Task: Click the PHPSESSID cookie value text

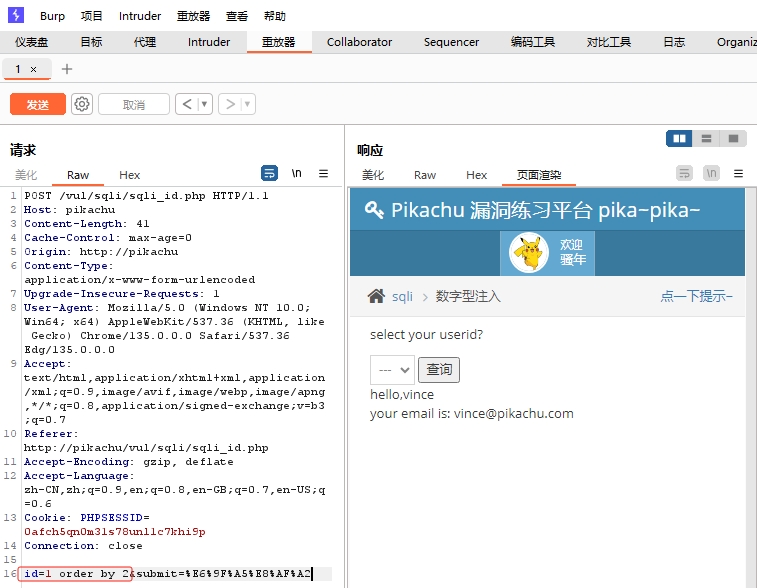Action: pos(115,532)
